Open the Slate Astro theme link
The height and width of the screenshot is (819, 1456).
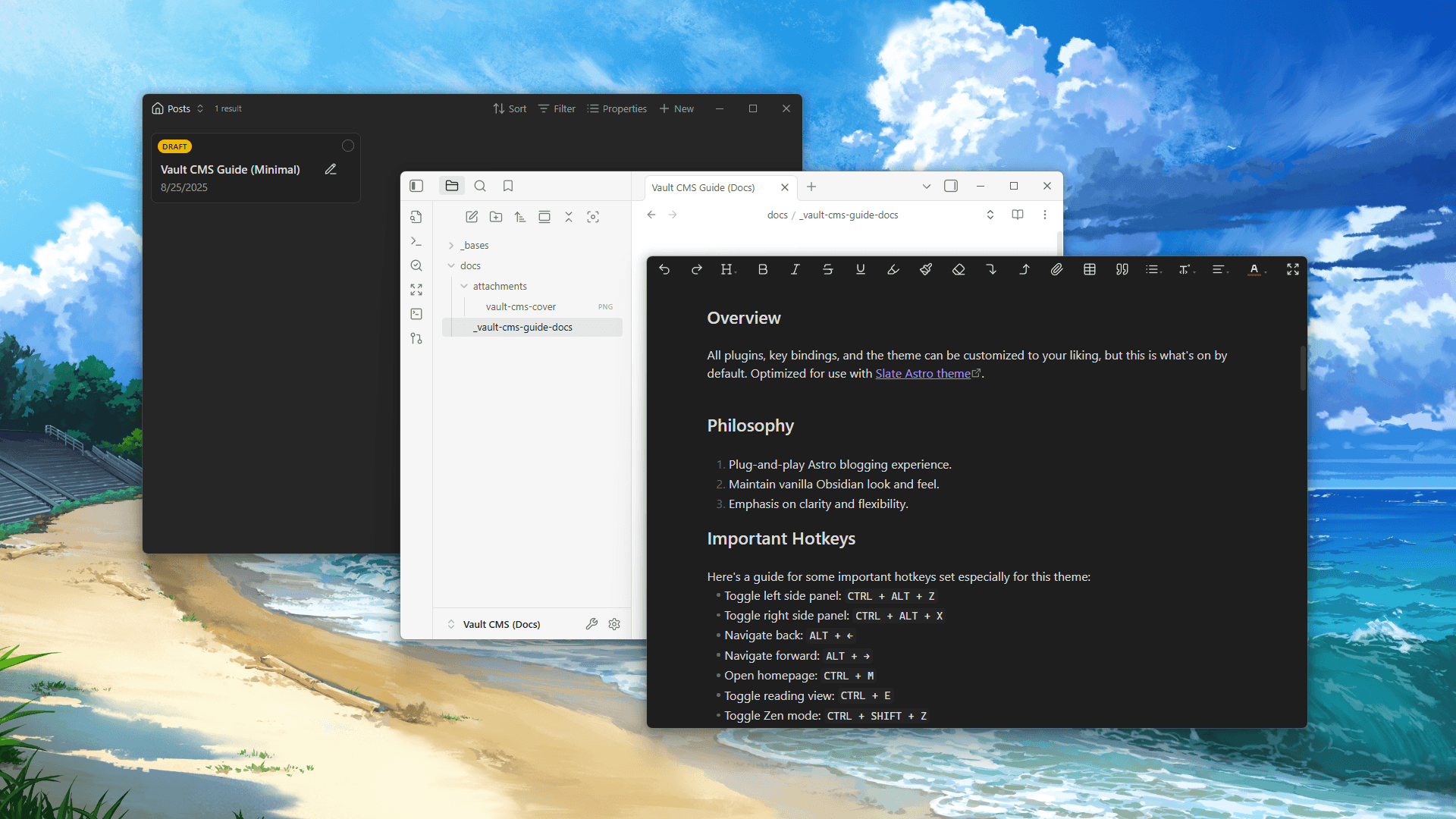922,373
